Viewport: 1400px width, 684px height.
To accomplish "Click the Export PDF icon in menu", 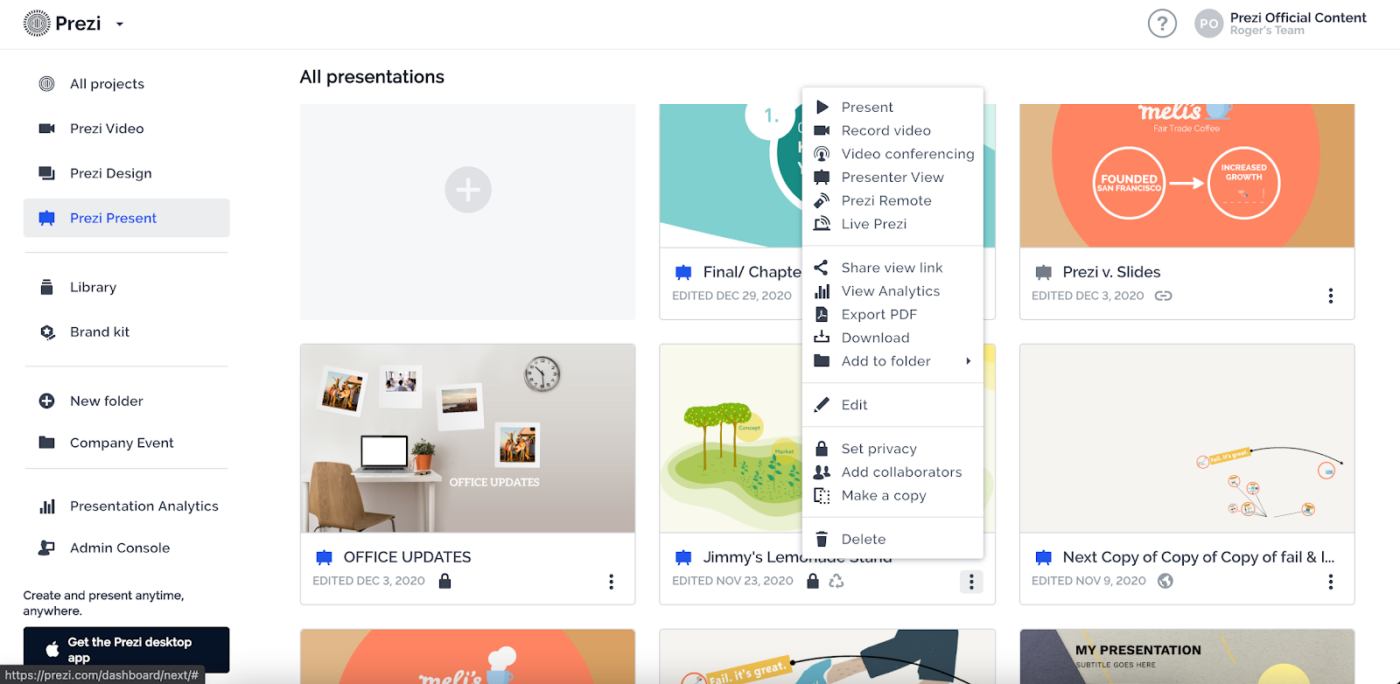I will [821, 314].
